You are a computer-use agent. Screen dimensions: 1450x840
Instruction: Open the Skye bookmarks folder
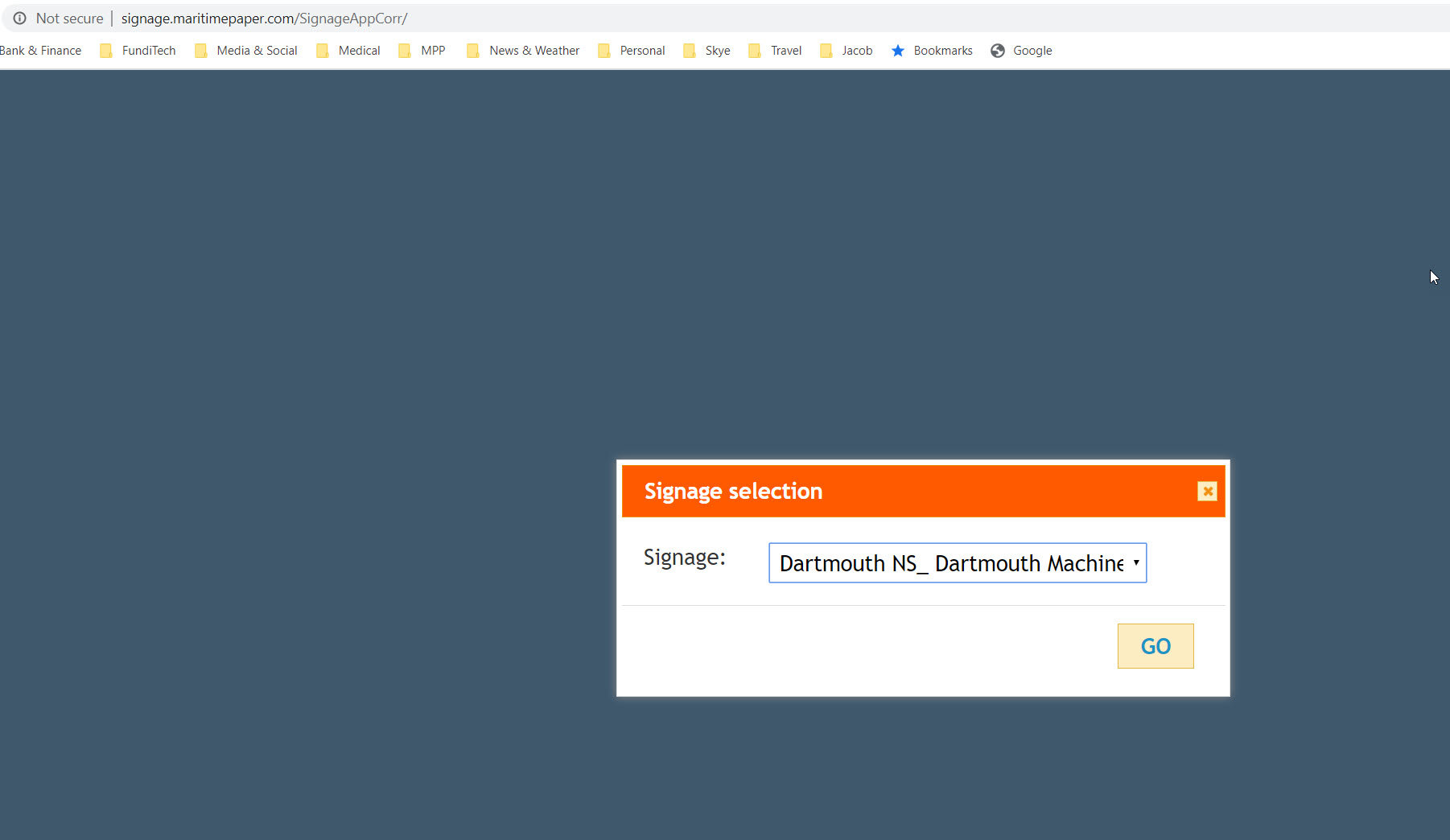(707, 51)
